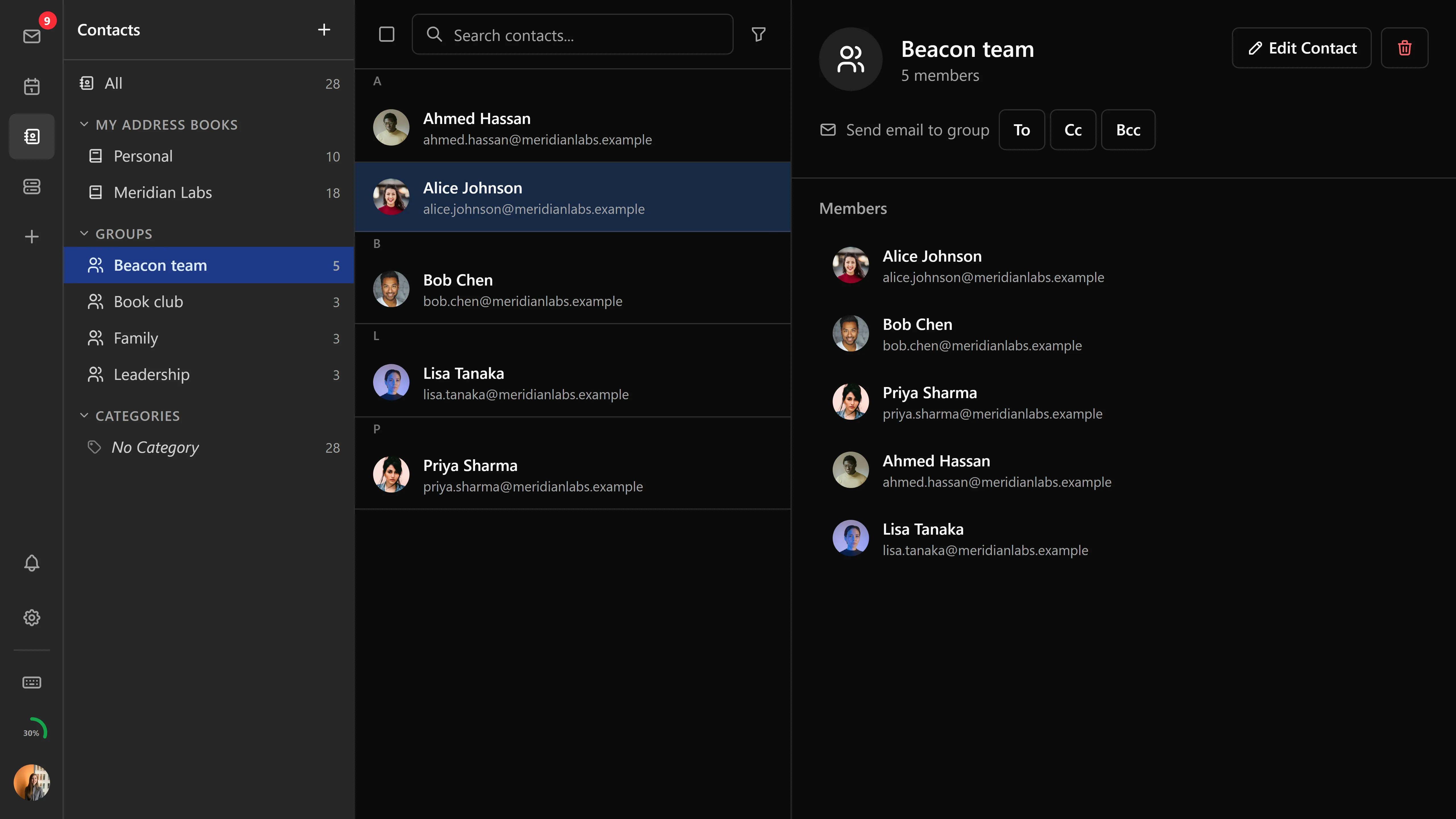Add group to Cc
This screenshot has height=819, width=1456.
(1073, 130)
